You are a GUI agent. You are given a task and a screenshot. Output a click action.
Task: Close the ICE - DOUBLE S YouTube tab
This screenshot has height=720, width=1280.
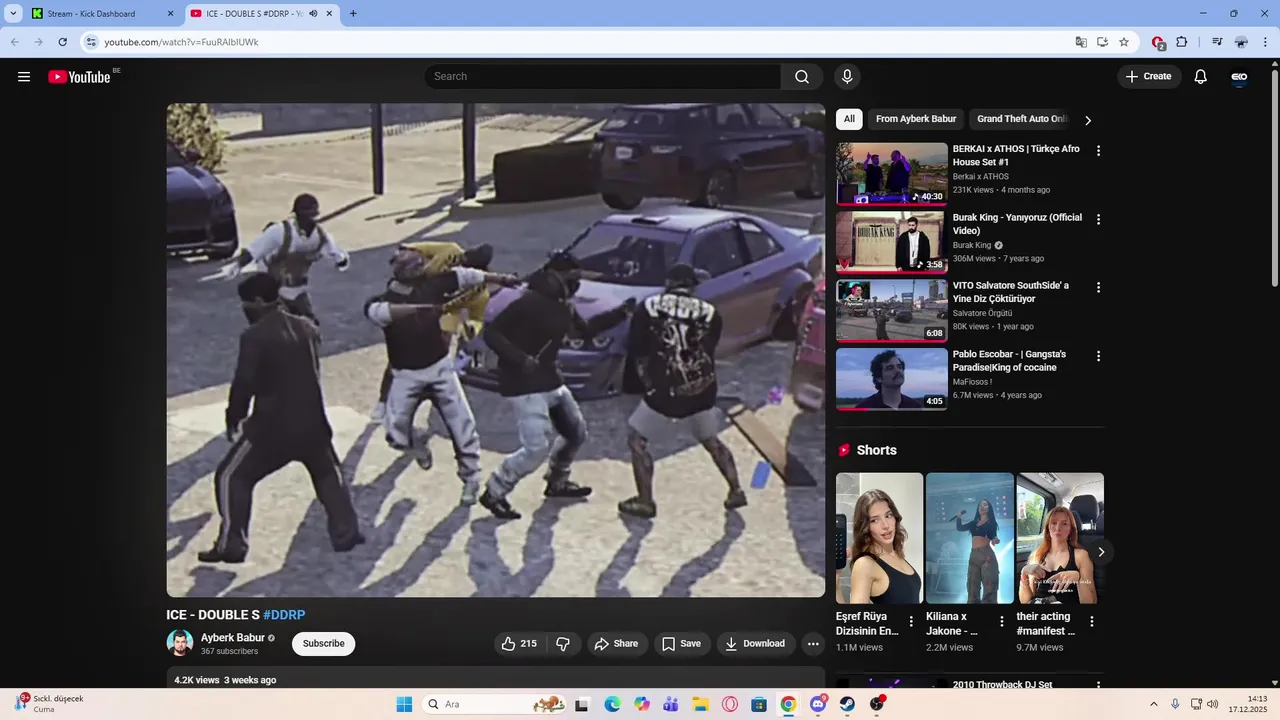tap(329, 14)
